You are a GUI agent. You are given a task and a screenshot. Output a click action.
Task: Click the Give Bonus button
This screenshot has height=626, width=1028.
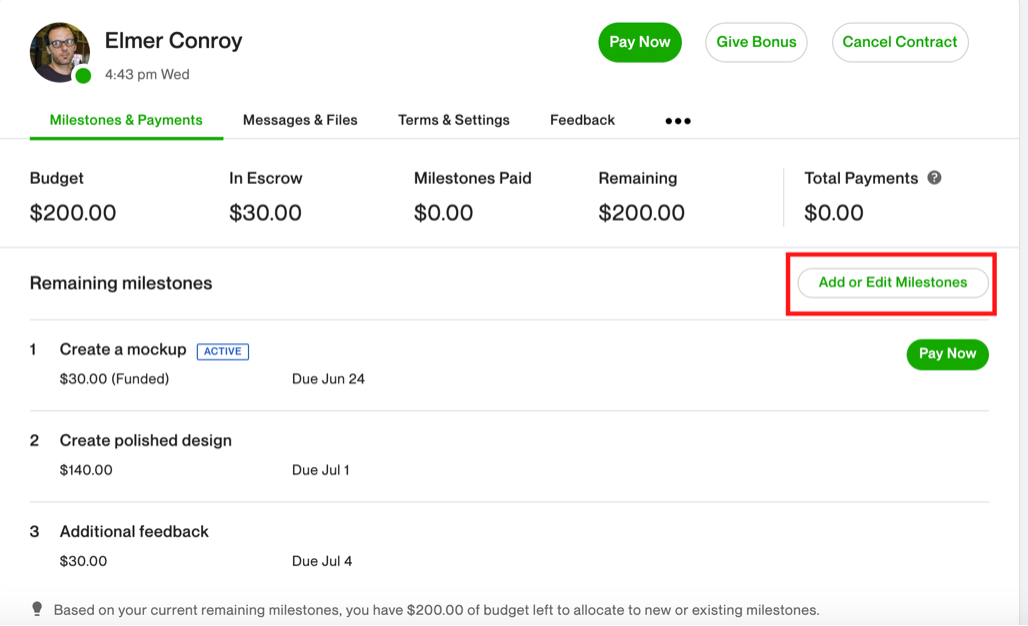coord(756,42)
